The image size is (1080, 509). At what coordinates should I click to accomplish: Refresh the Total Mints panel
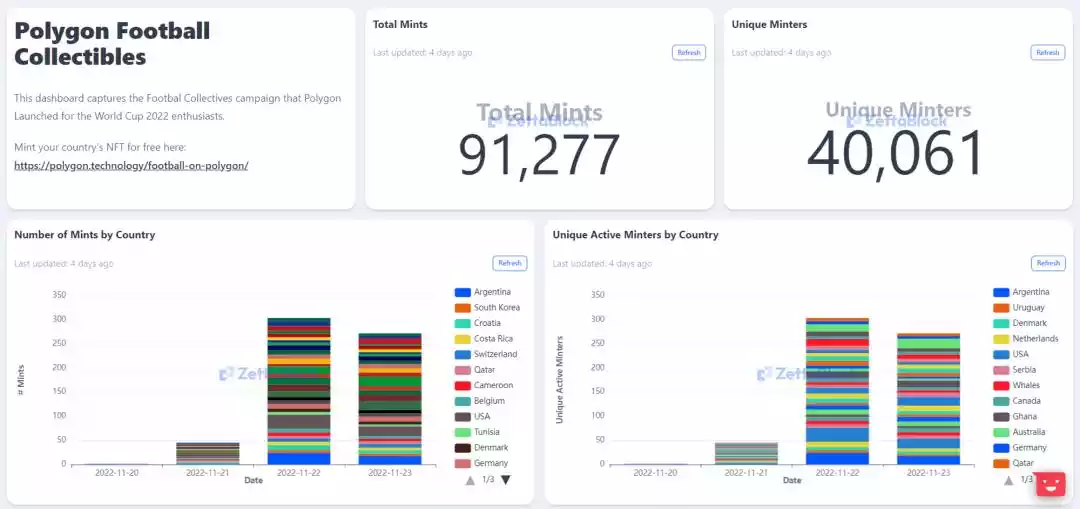click(689, 53)
